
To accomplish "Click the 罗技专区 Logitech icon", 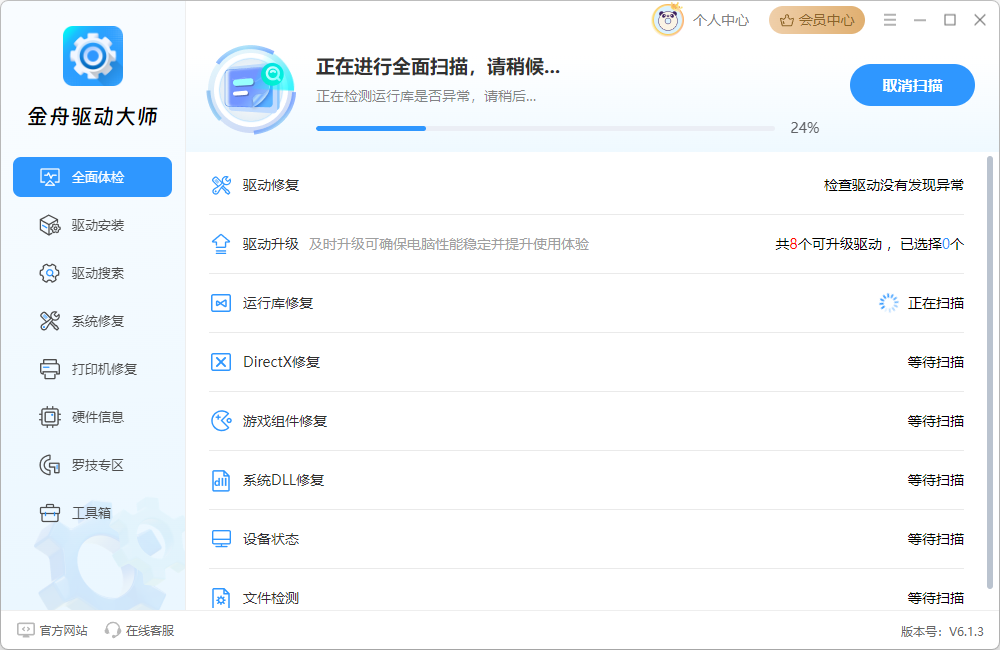I will pos(50,465).
